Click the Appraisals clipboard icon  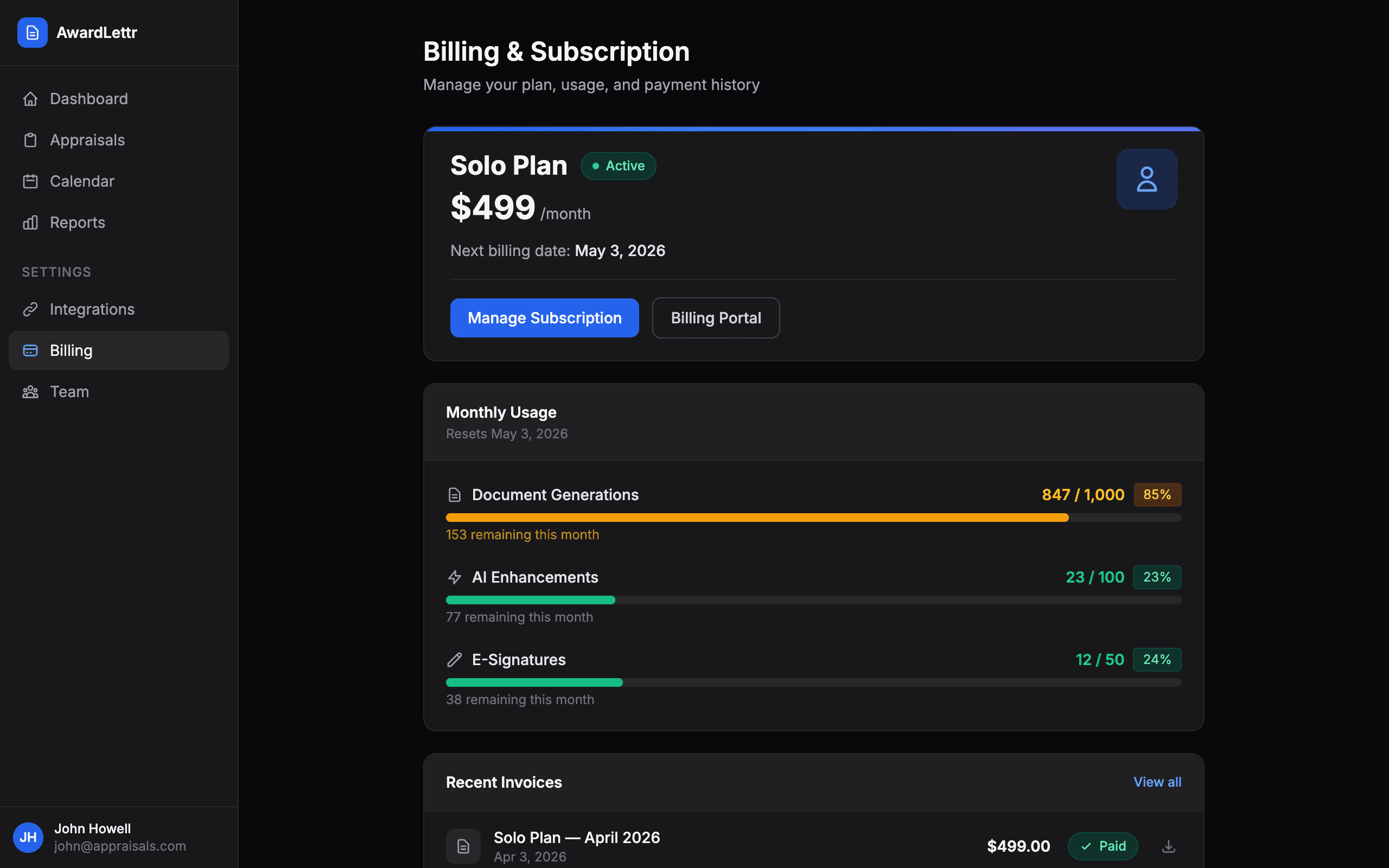tap(30, 140)
